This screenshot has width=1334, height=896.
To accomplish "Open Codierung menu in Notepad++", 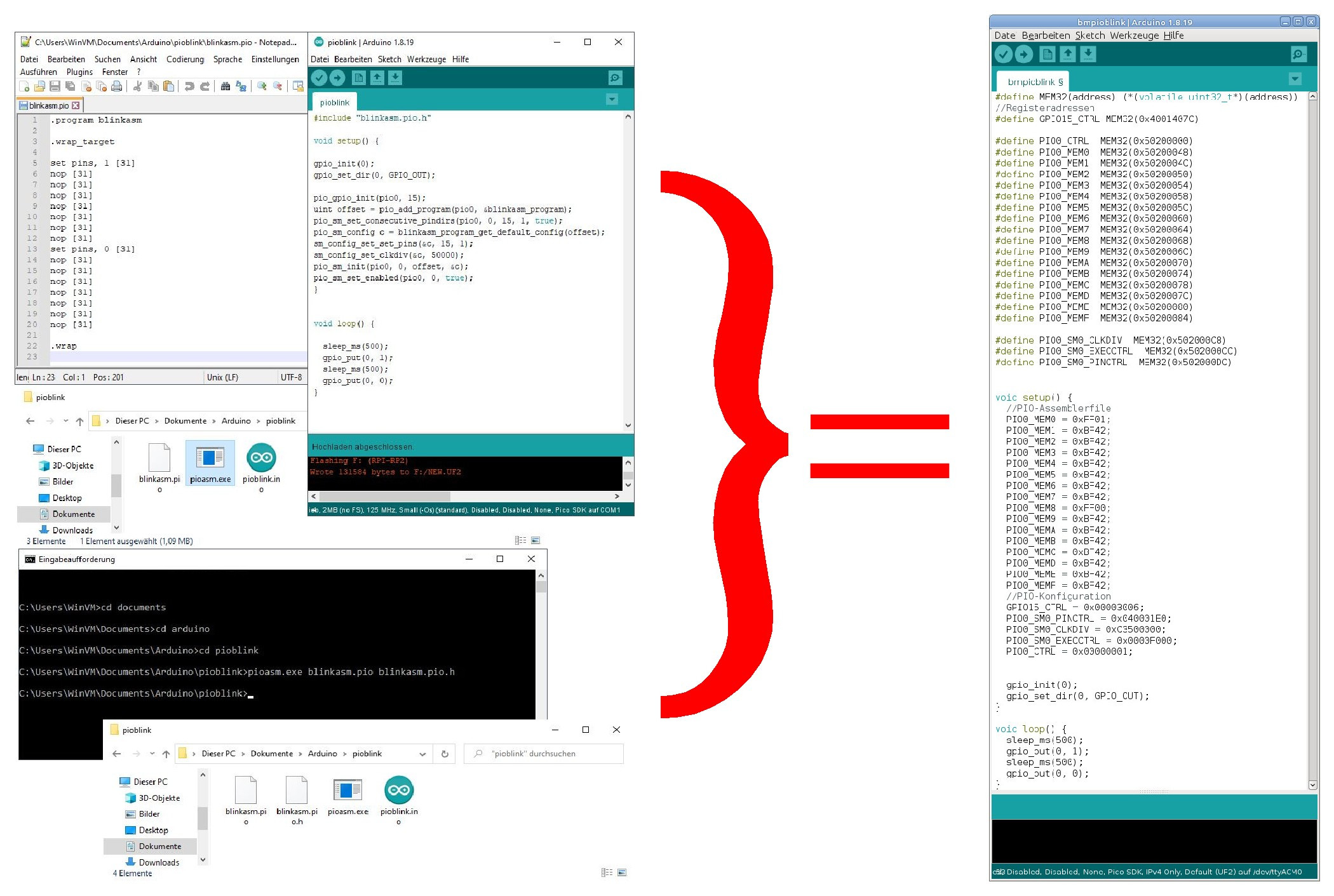I will pyautogui.click(x=185, y=59).
